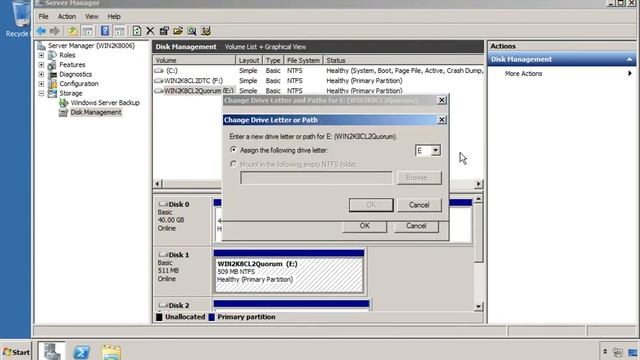Click the WIN2K8CL2DTC (F:) volume drive icon
This screenshot has width=640, height=360.
[x=159, y=81]
